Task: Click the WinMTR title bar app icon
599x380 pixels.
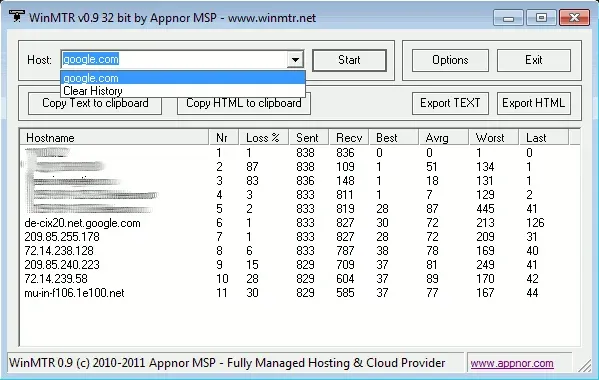Action: click(16, 16)
